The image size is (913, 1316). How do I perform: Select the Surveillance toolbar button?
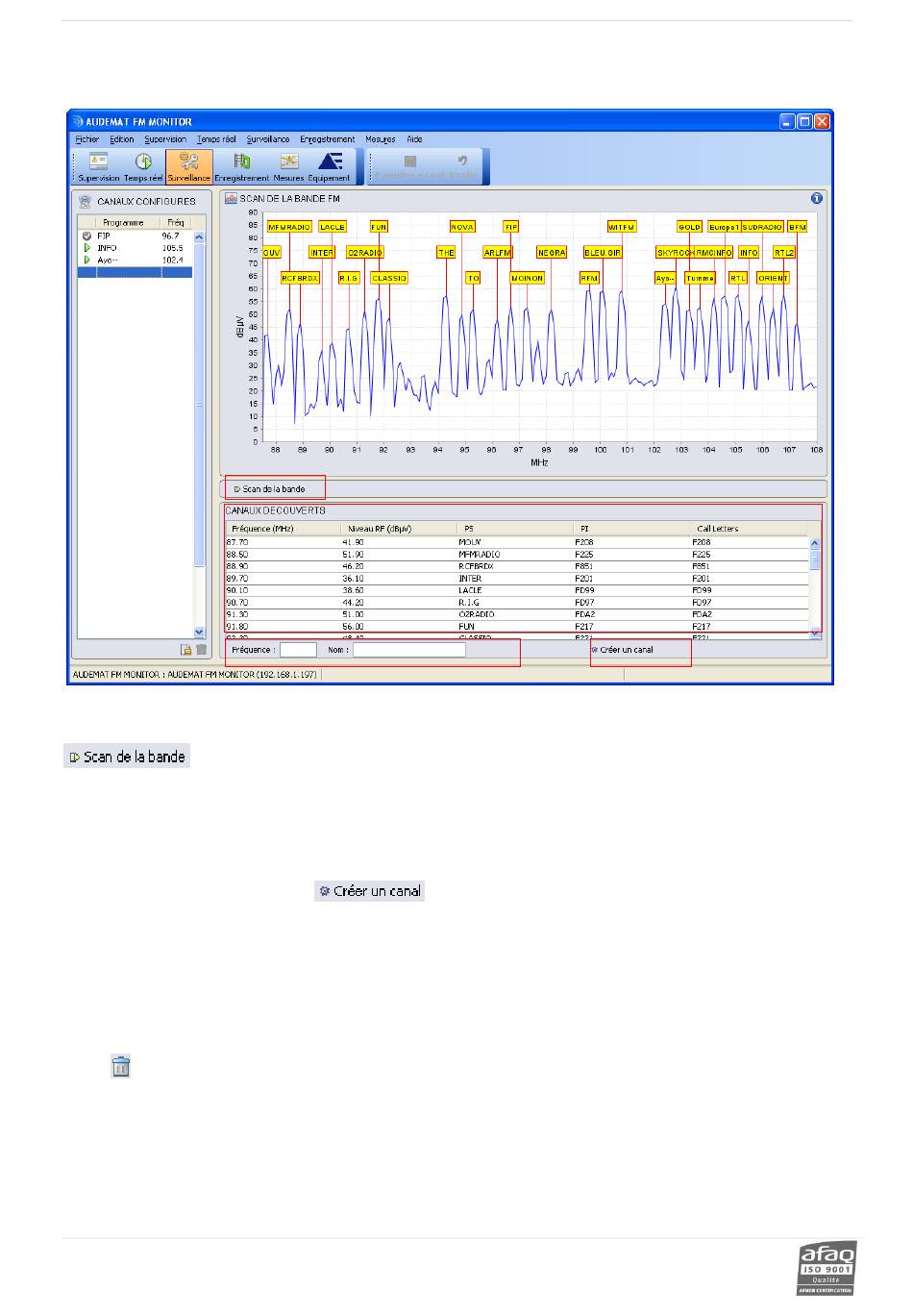pos(189,166)
